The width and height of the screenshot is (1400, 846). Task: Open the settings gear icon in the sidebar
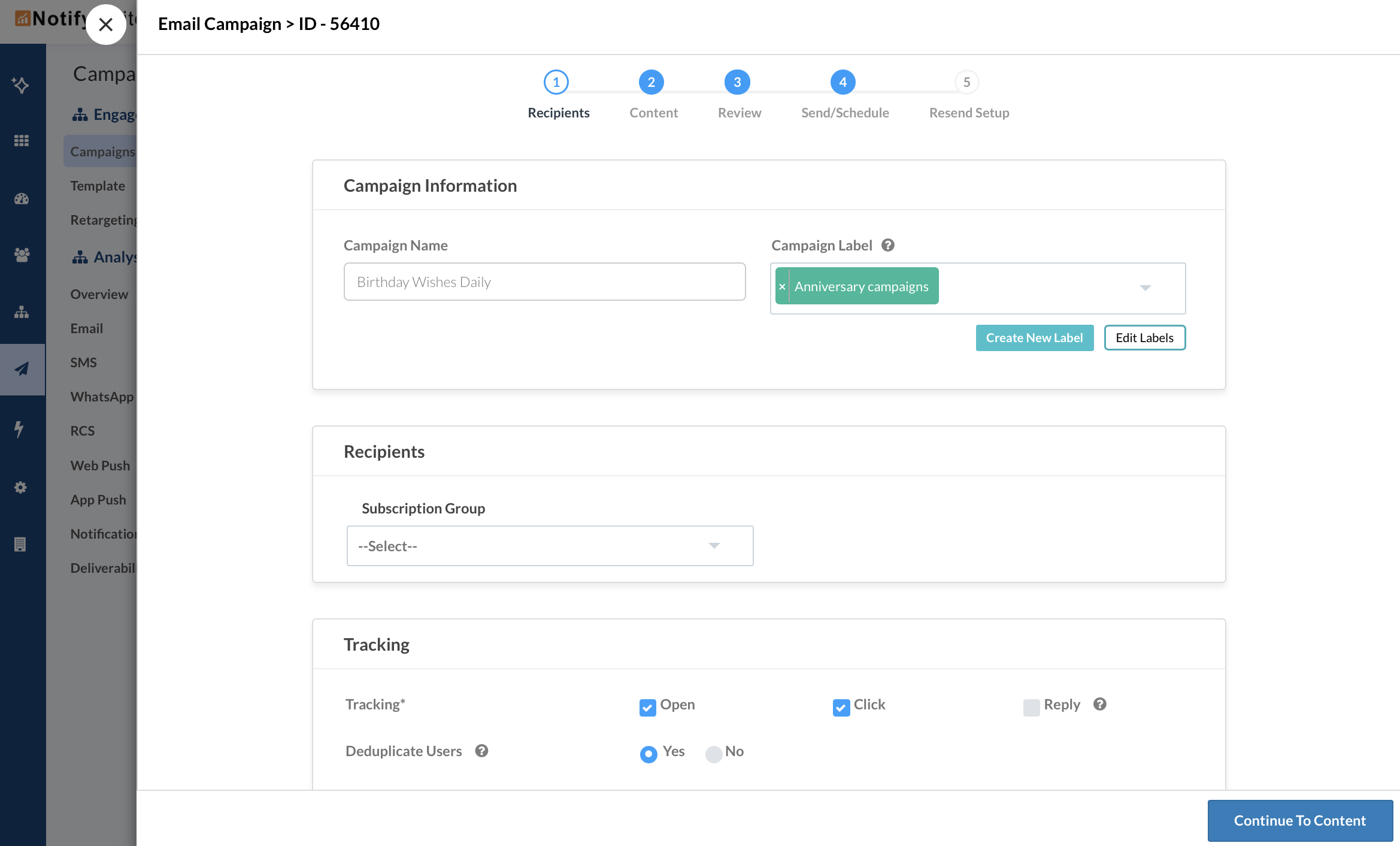[x=20, y=487]
